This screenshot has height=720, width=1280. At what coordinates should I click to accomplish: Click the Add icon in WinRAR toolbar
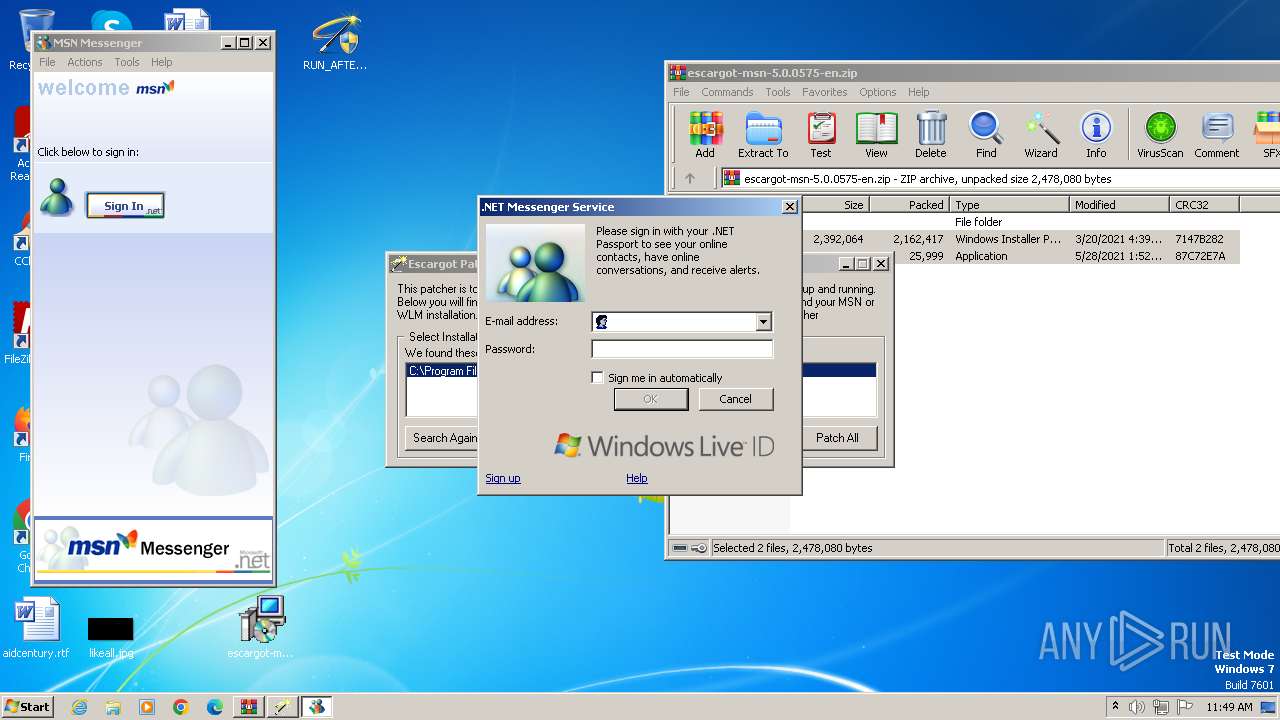(705, 135)
